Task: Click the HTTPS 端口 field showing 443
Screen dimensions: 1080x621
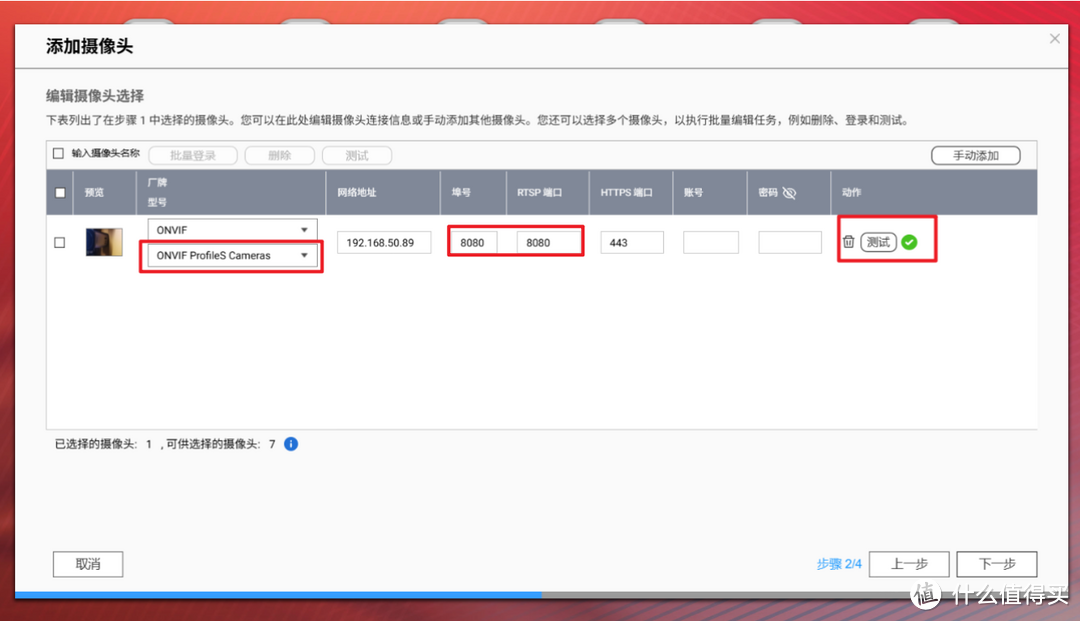Action: tap(631, 241)
